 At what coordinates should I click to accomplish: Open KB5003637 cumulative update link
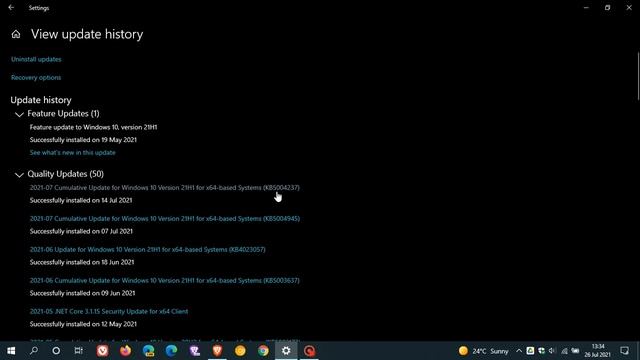164,280
